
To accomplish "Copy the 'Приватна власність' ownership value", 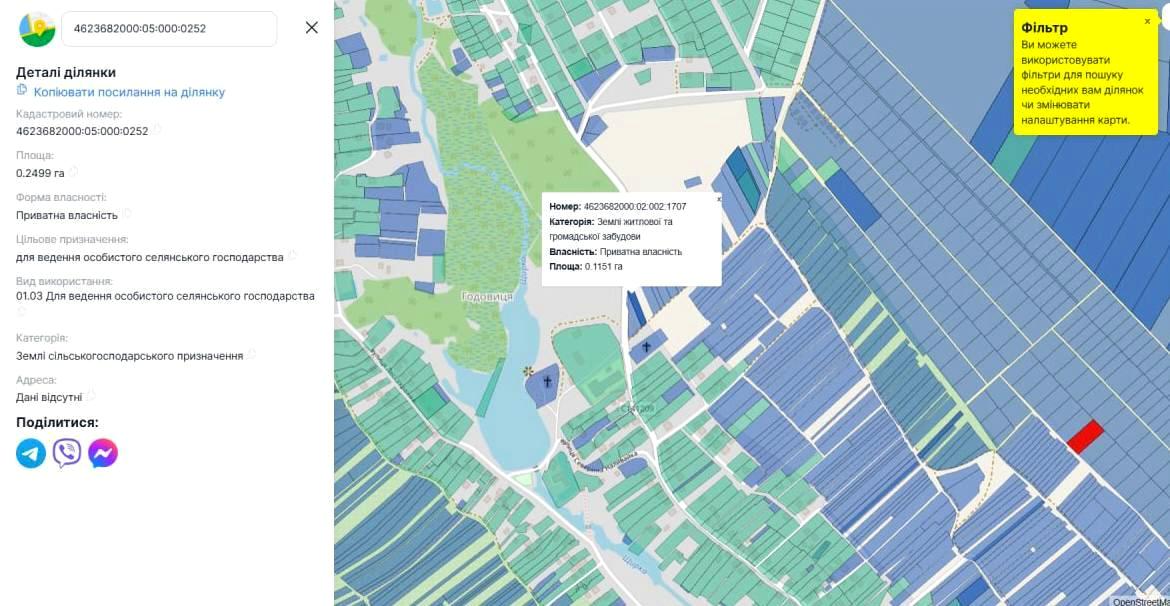I will pos(127,214).
